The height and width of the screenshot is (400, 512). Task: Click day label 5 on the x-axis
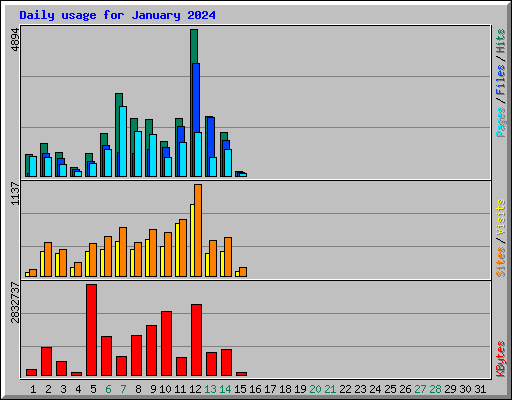[x=93, y=389]
